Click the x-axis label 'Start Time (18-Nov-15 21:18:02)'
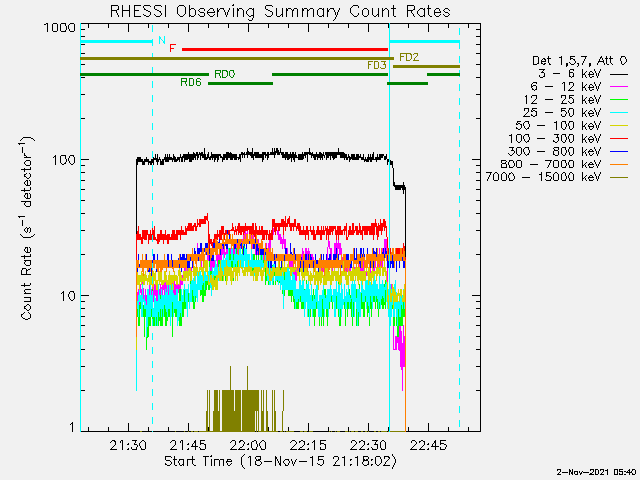The width and height of the screenshot is (640, 480). tap(280, 462)
